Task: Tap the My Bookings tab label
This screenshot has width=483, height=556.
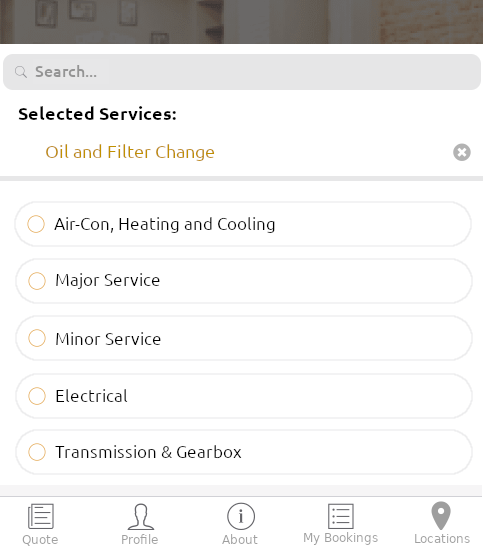Action: point(340,538)
